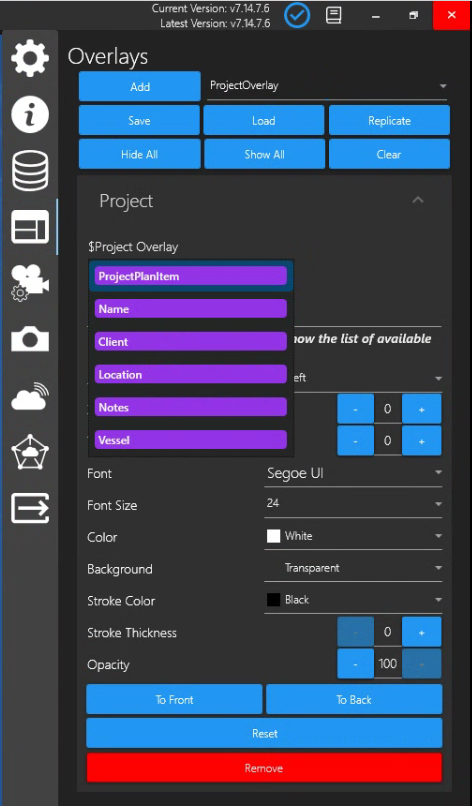472x806 pixels.
Task: Open the White color swatch dropdown
Action: pos(353,537)
